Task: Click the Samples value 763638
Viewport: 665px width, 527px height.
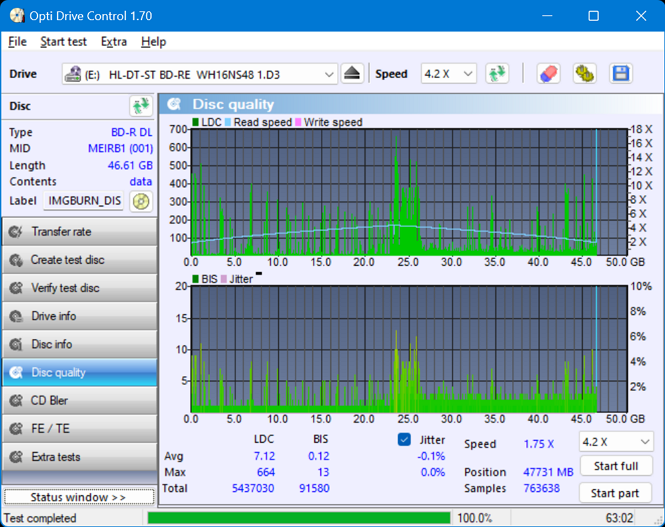Action: (542, 488)
